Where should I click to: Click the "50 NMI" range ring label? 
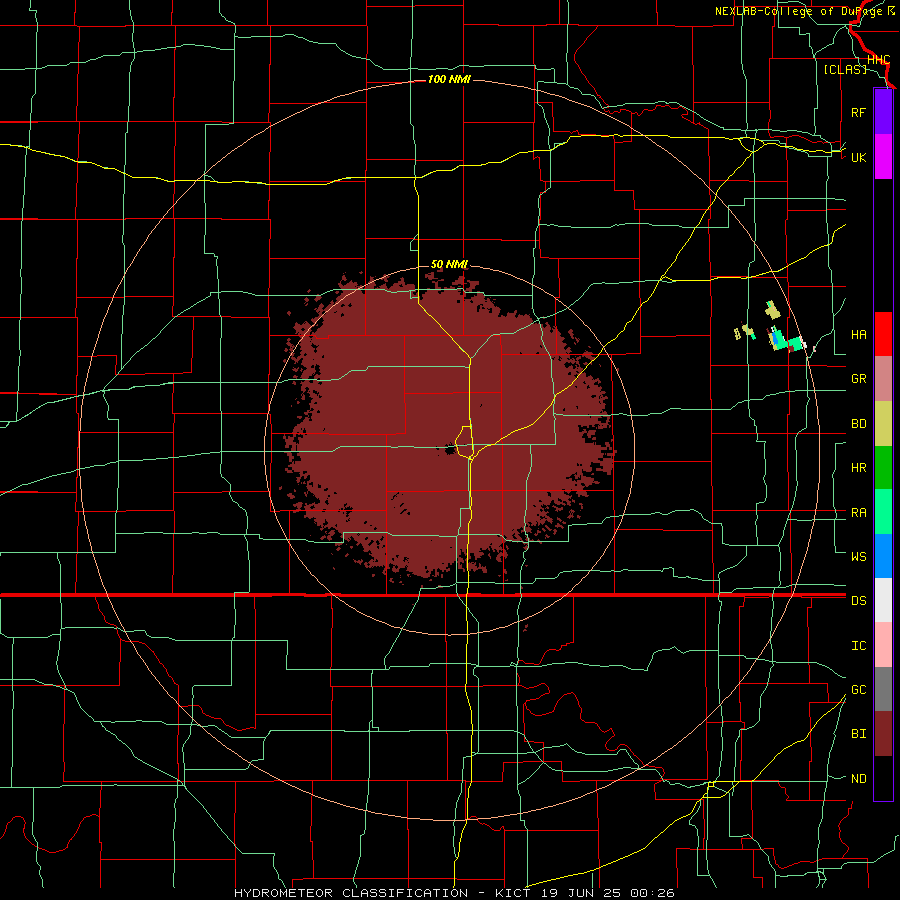[x=449, y=265]
